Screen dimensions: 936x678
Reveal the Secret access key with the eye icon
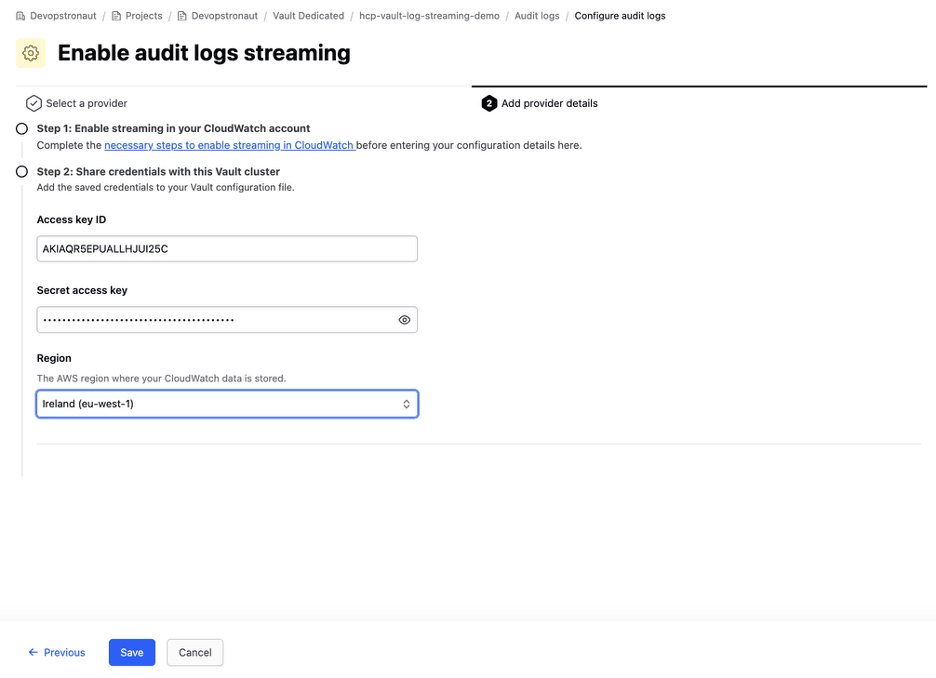404,319
